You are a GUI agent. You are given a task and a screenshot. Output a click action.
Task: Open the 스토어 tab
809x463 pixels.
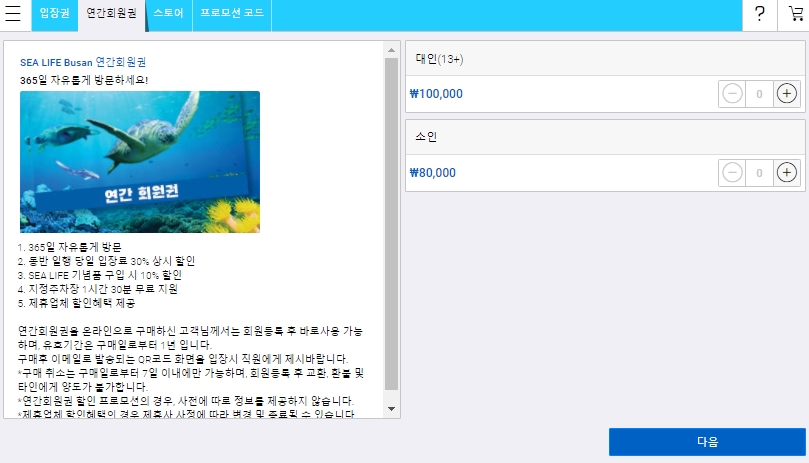pyautogui.click(x=169, y=15)
